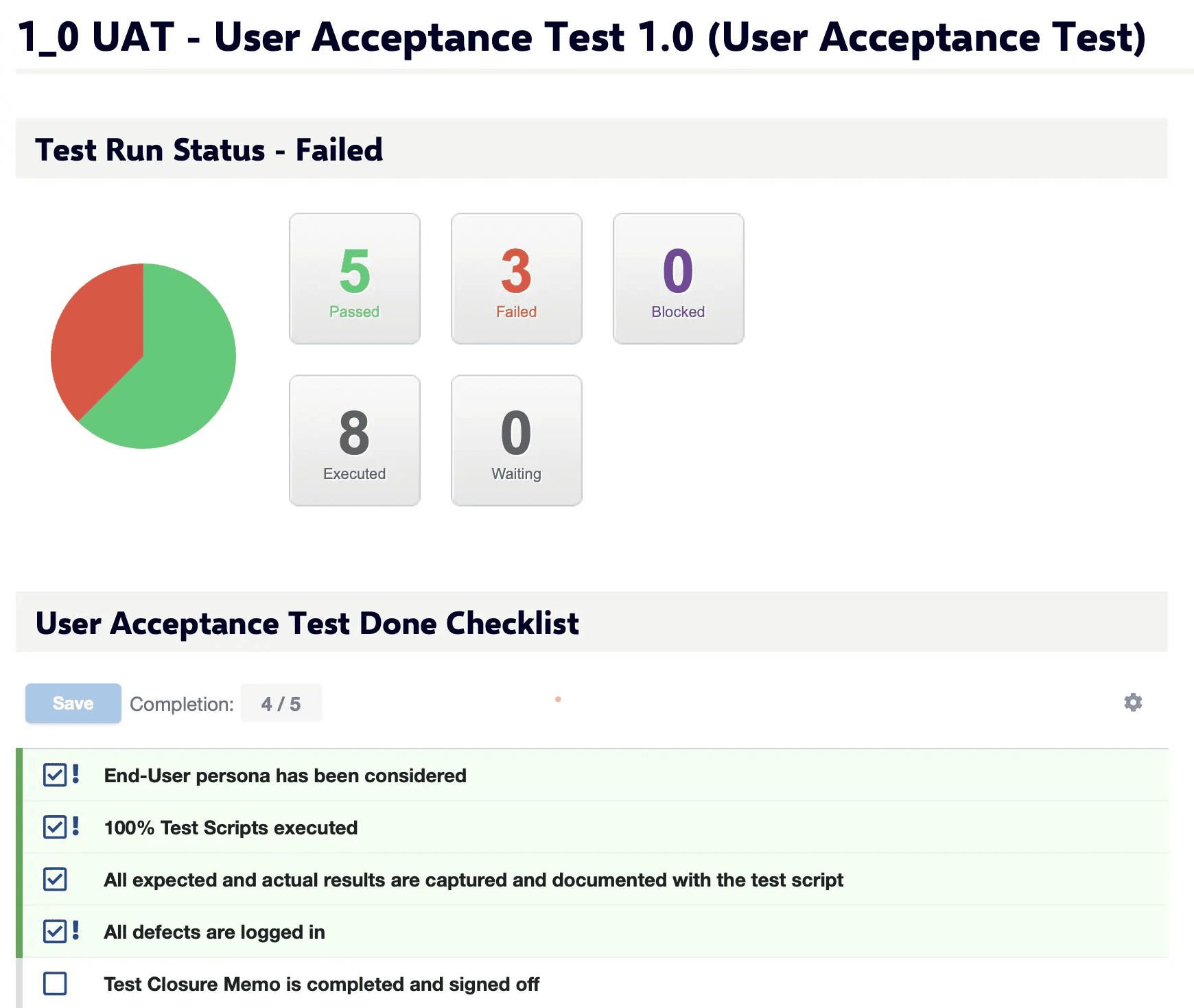The height and width of the screenshot is (1008, 1194).
Task: Open the 3 Failed tile
Action: tap(517, 279)
